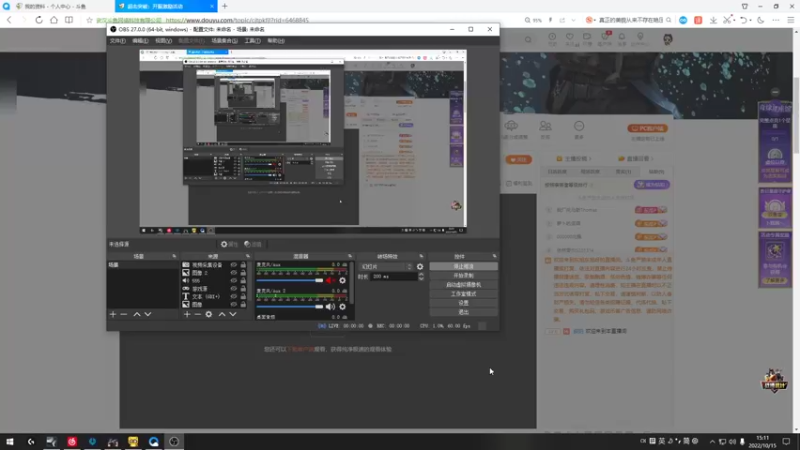The height and width of the screenshot is (450, 800).
Task: Open 设置 from OBS Controls
Action: coord(463,303)
